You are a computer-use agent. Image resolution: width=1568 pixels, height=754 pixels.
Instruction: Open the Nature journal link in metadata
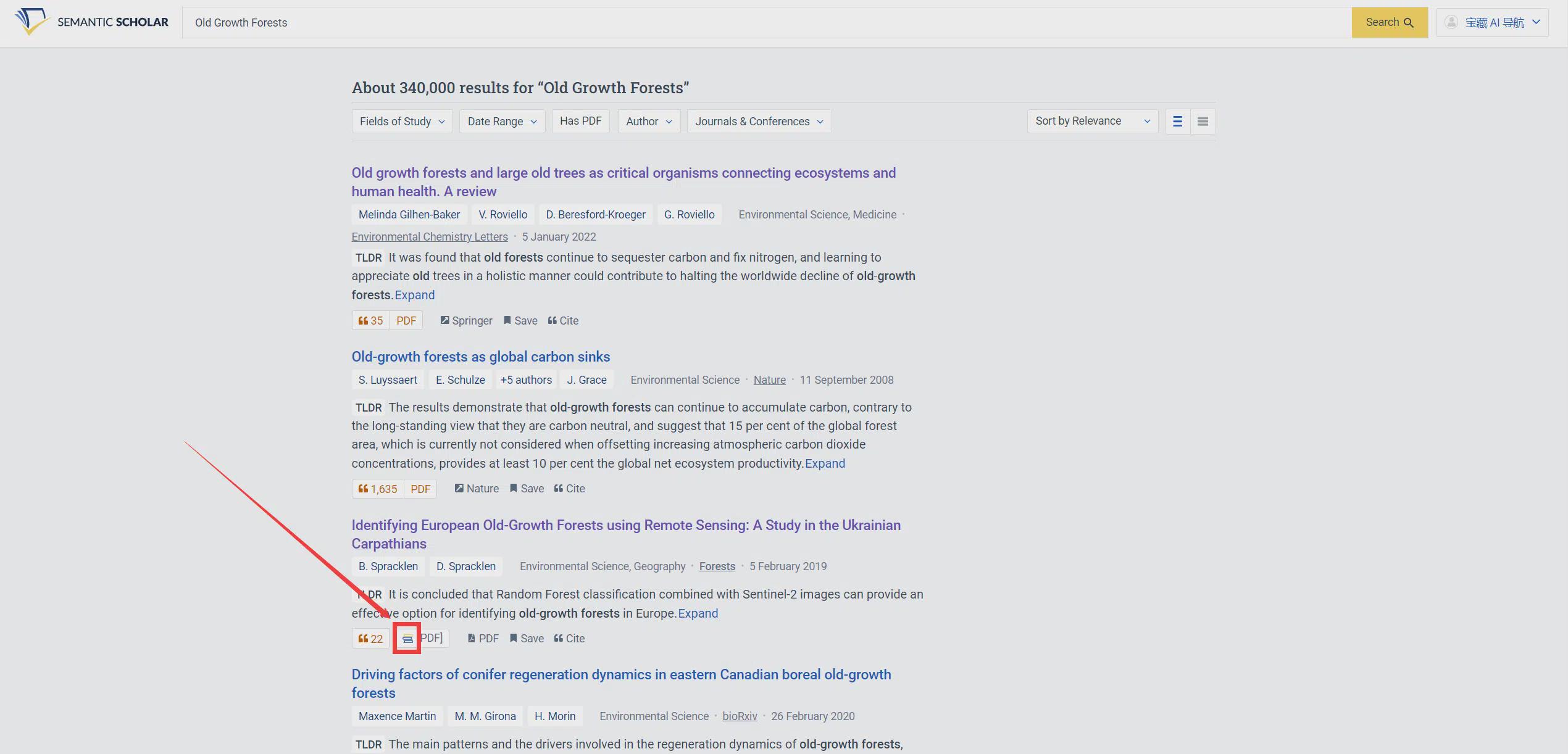coord(769,379)
